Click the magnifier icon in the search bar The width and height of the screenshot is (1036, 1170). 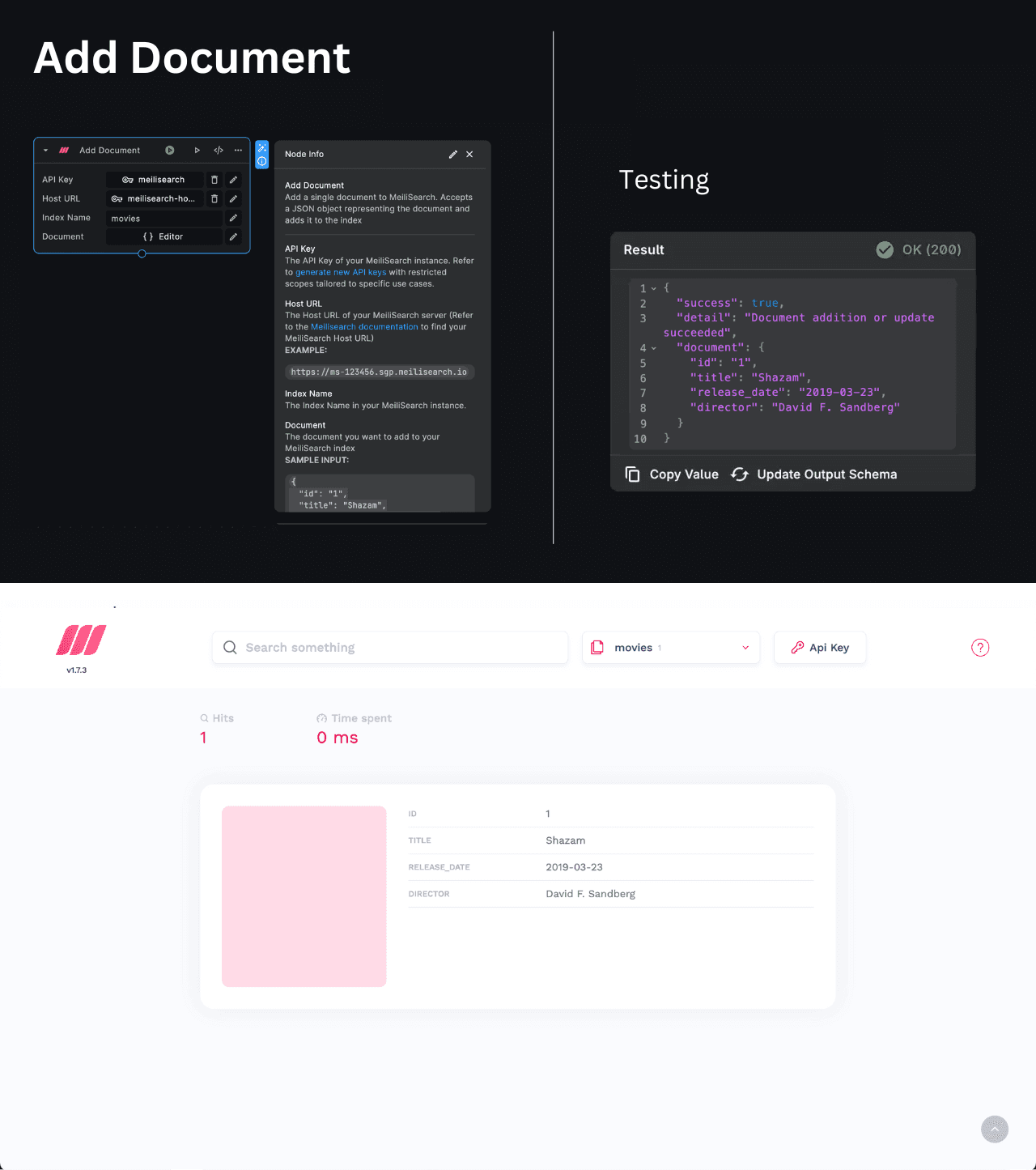230,648
